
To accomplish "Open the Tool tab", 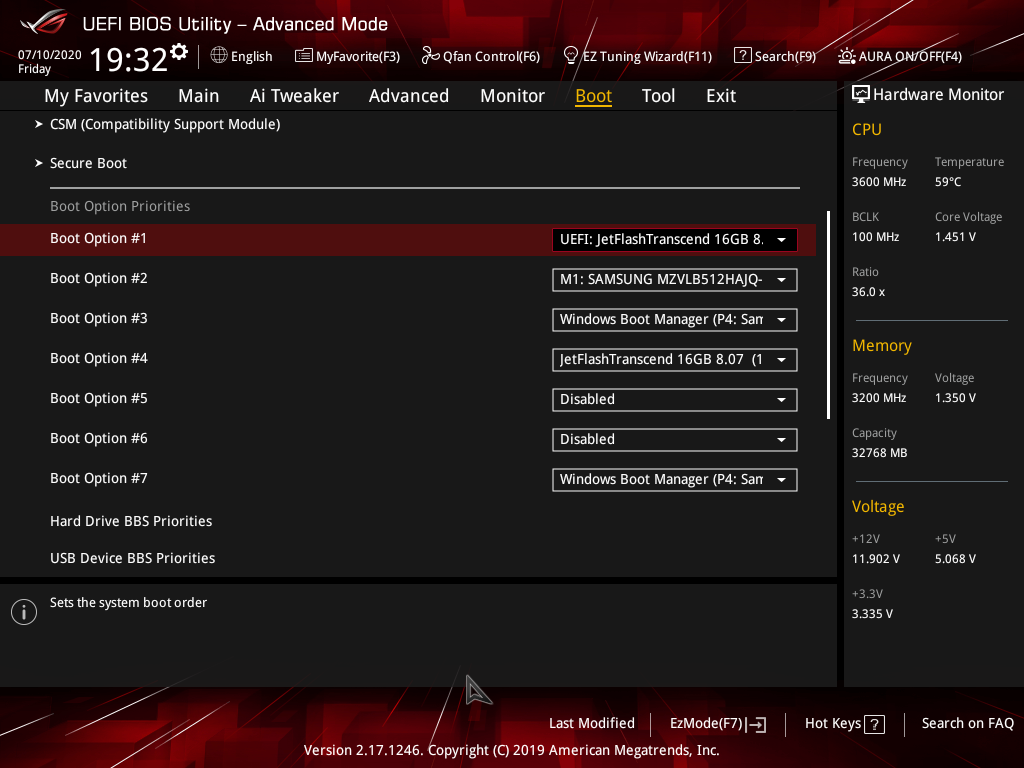I will pyautogui.click(x=658, y=96).
